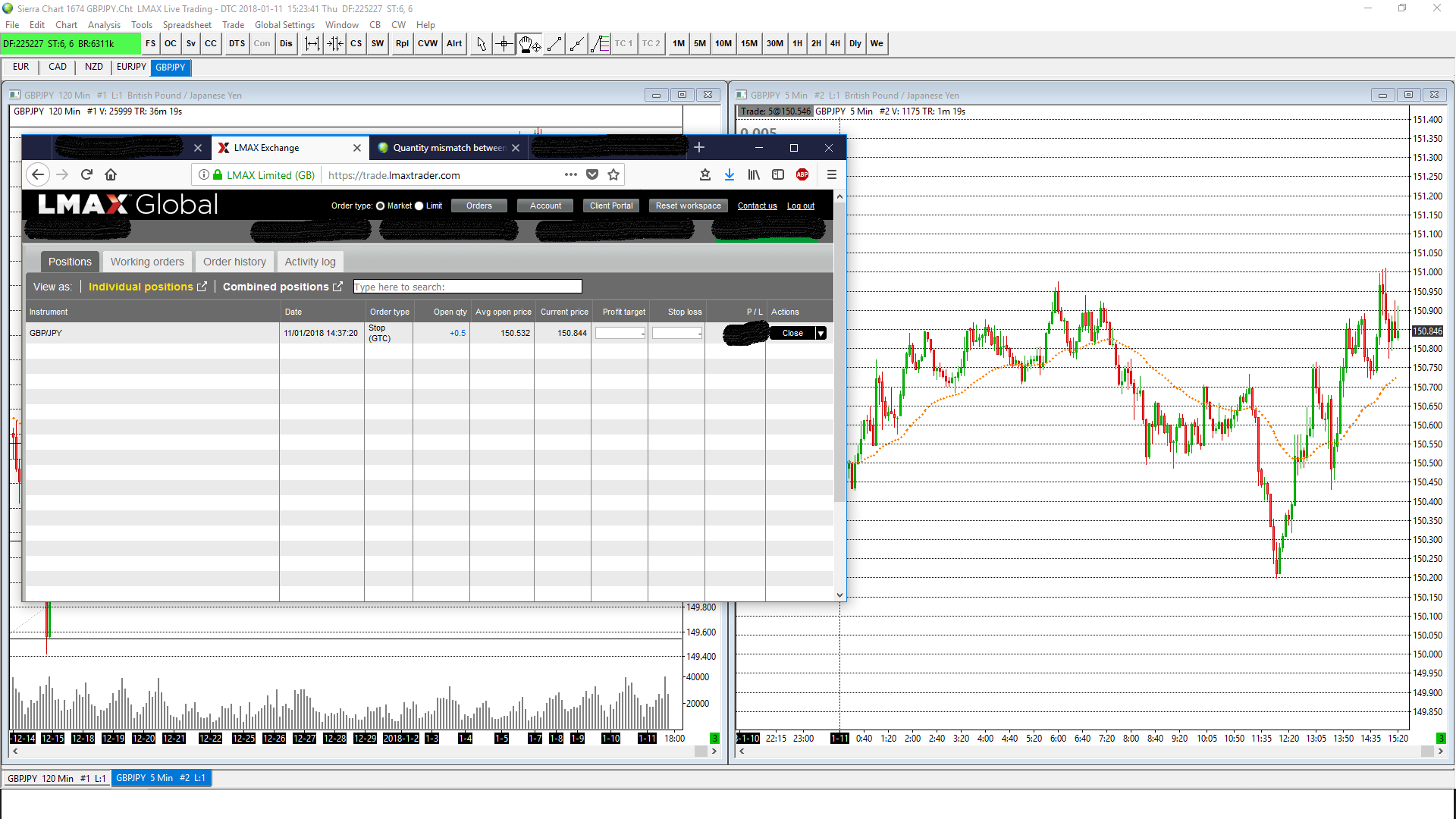Open the Global Settings menu

[284, 25]
